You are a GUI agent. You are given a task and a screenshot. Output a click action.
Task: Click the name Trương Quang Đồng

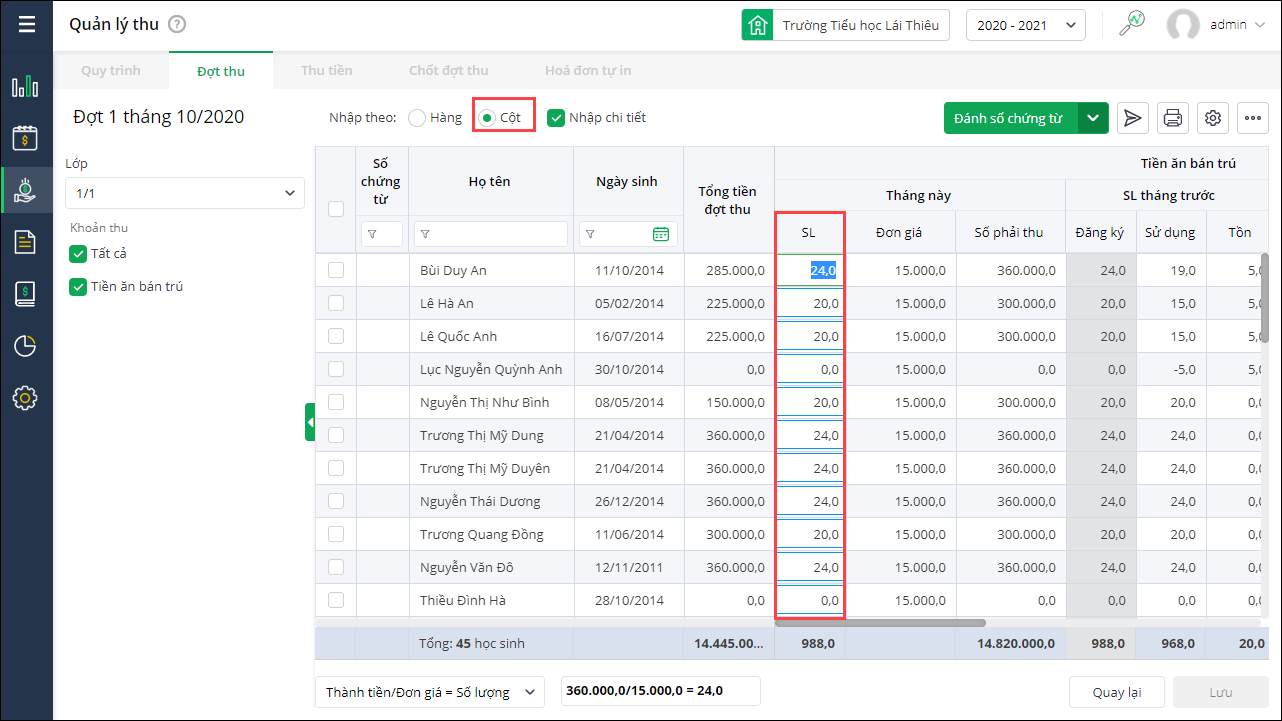pyautogui.click(x=482, y=534)
